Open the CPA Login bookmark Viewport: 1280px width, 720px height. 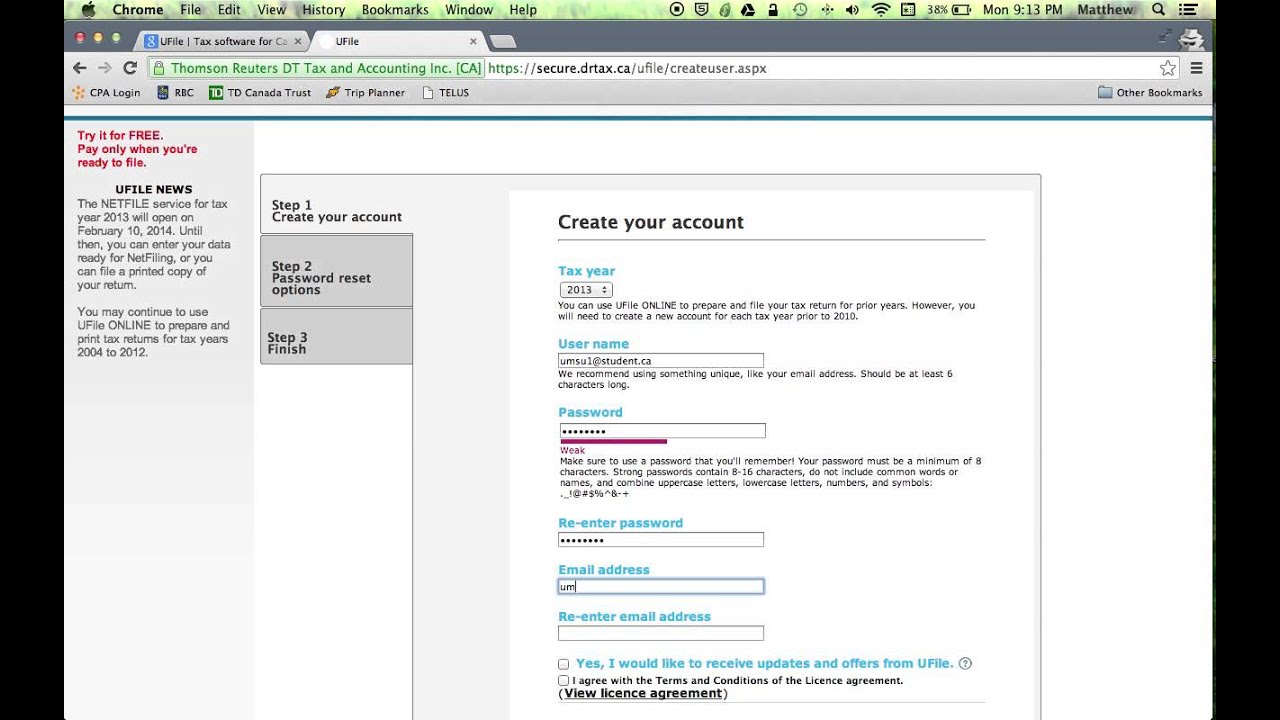106,92
